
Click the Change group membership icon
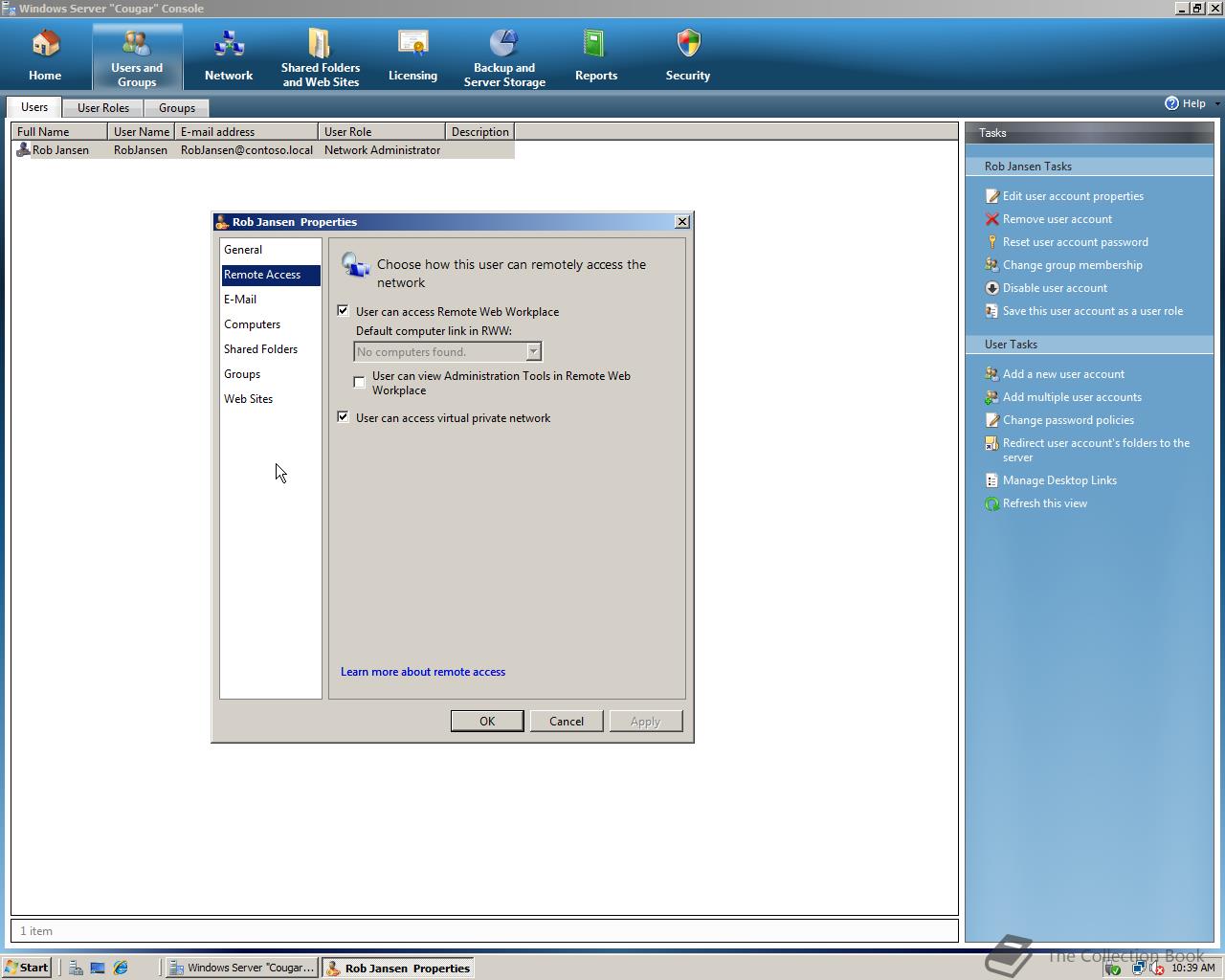coord(992,265)
